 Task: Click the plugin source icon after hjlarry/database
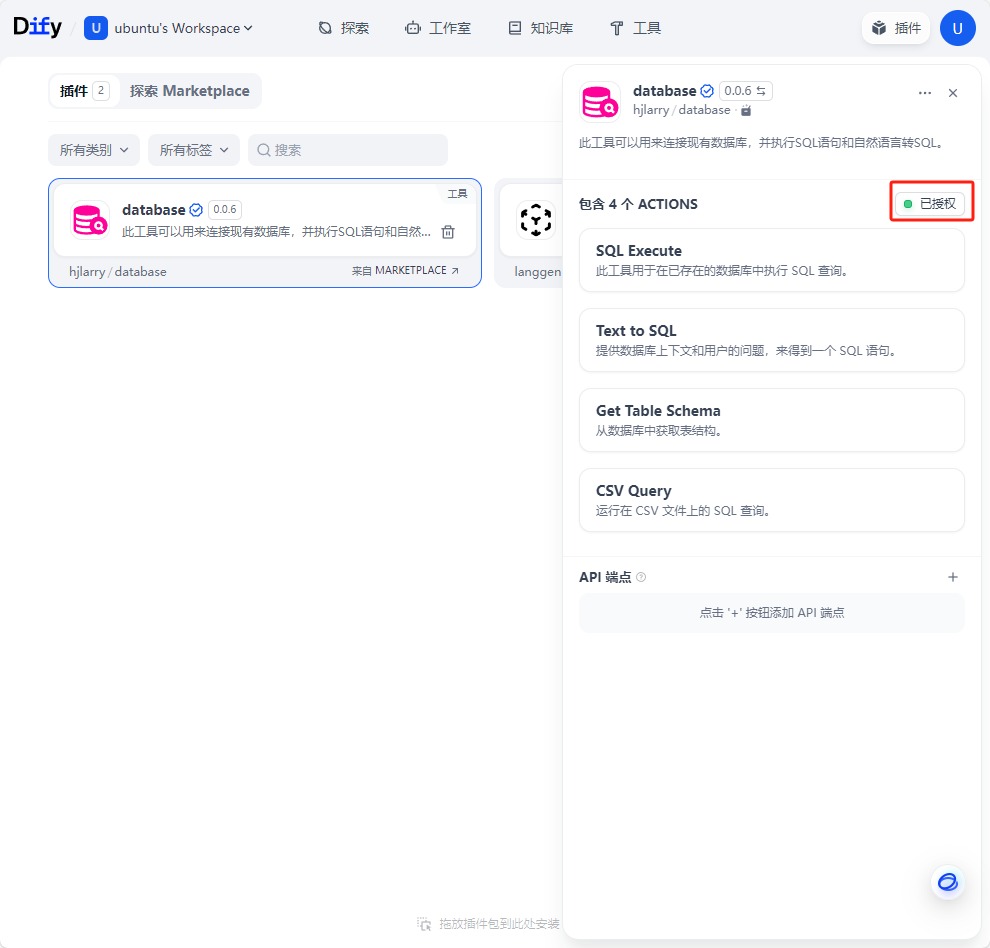click(x=746, y=111)
